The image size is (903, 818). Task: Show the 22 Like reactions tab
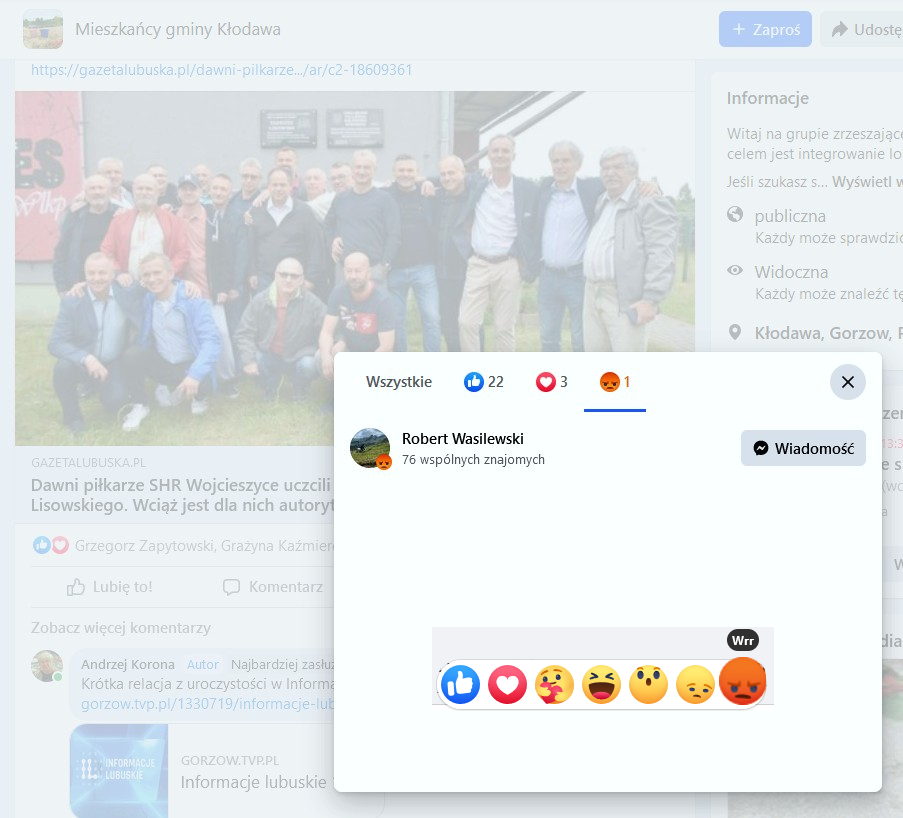[x=484, y=382]
